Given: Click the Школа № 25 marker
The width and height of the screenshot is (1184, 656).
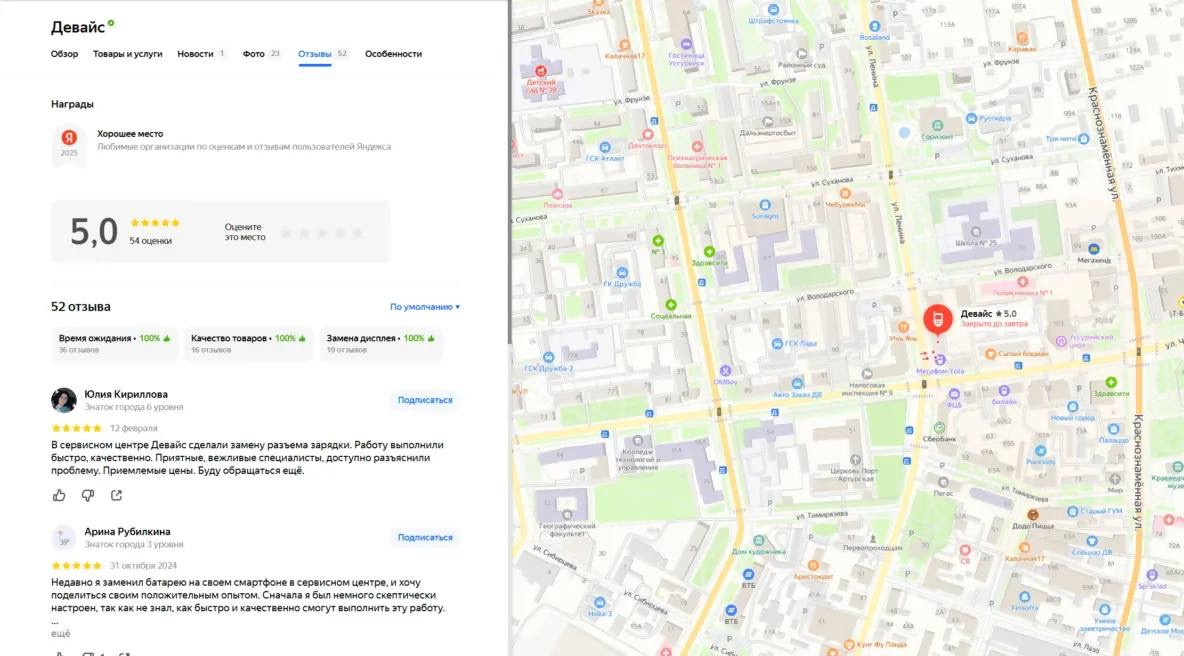Looking at the screenshot, I should [976, 233].
